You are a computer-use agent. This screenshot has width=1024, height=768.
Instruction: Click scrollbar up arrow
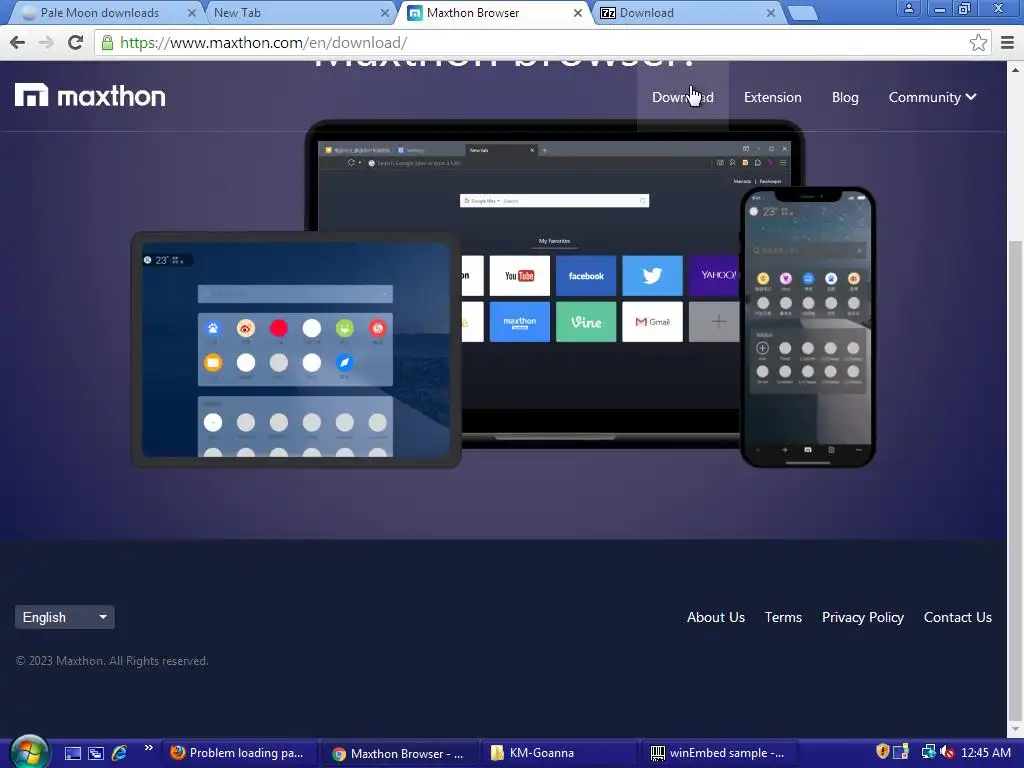pyautogui.click(x=1015, y=69)
